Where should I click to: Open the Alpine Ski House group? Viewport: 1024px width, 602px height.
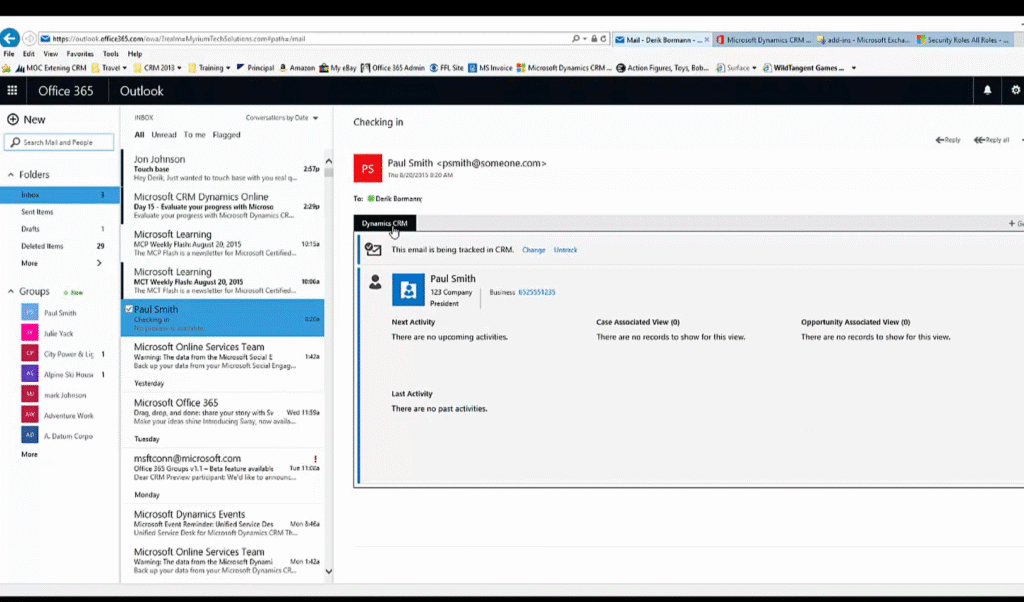(x=63, y=375)
